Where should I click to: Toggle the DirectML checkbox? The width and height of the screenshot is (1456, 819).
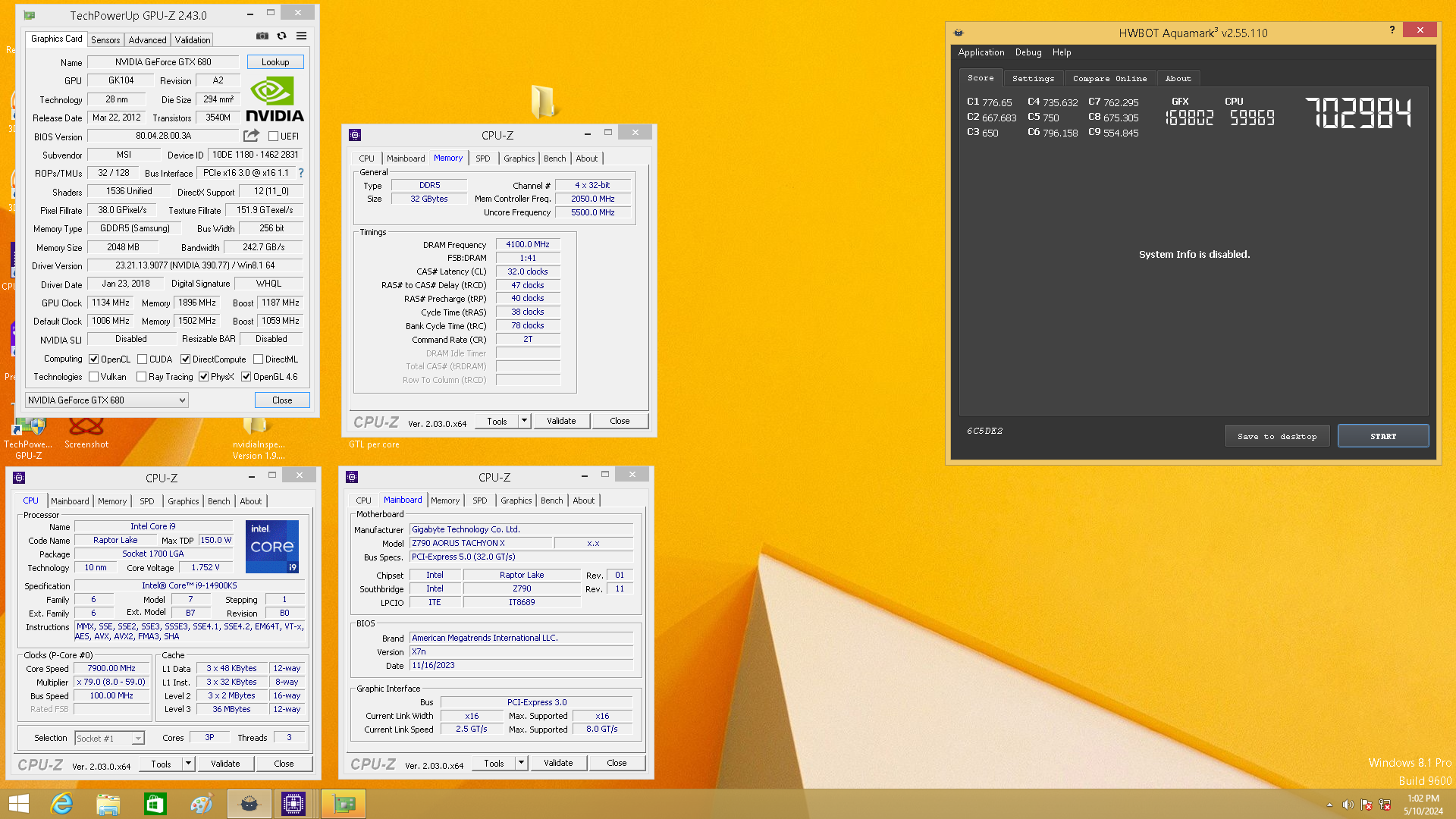click(x=258, y=359)
